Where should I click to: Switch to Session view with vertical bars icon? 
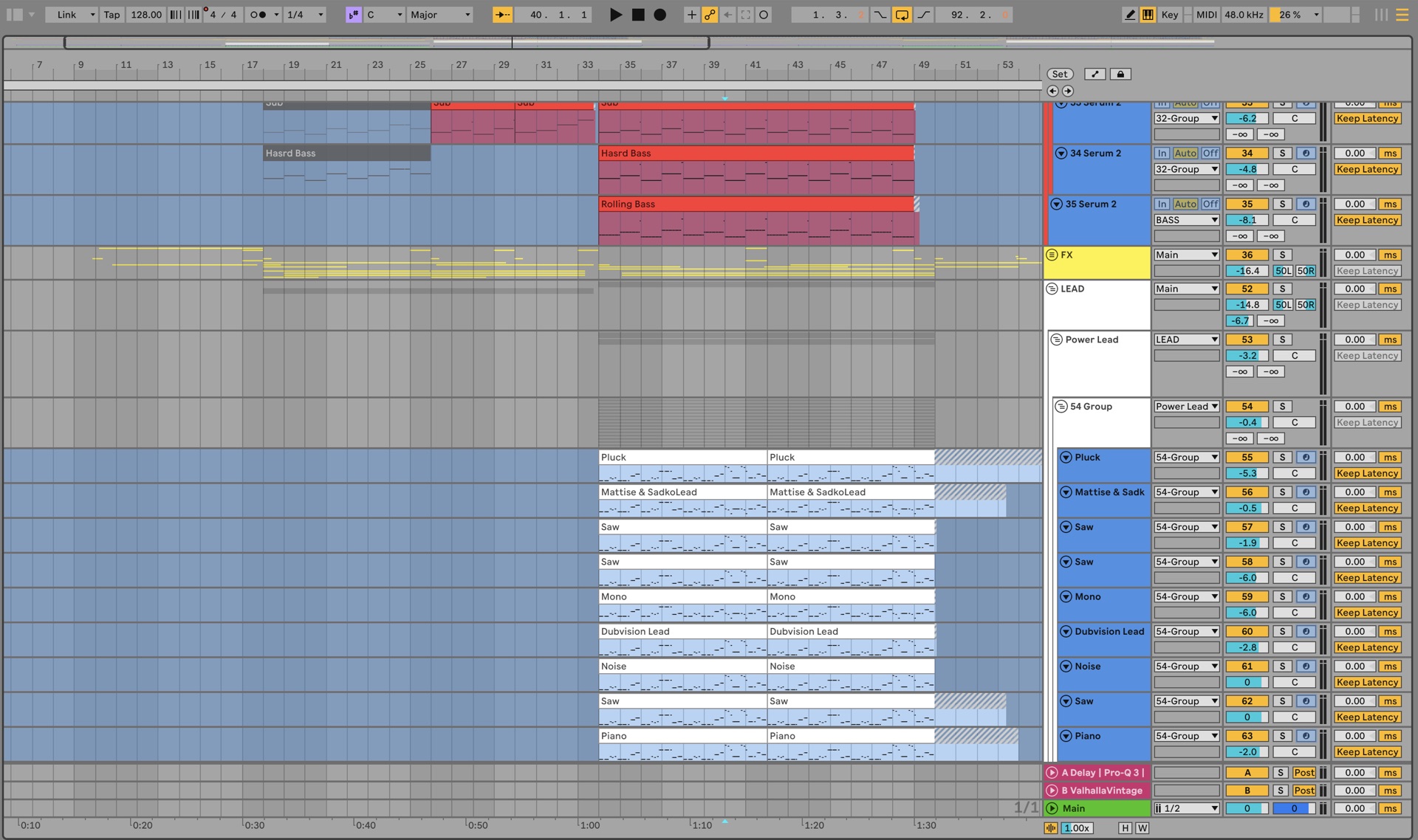(1381, 15)
